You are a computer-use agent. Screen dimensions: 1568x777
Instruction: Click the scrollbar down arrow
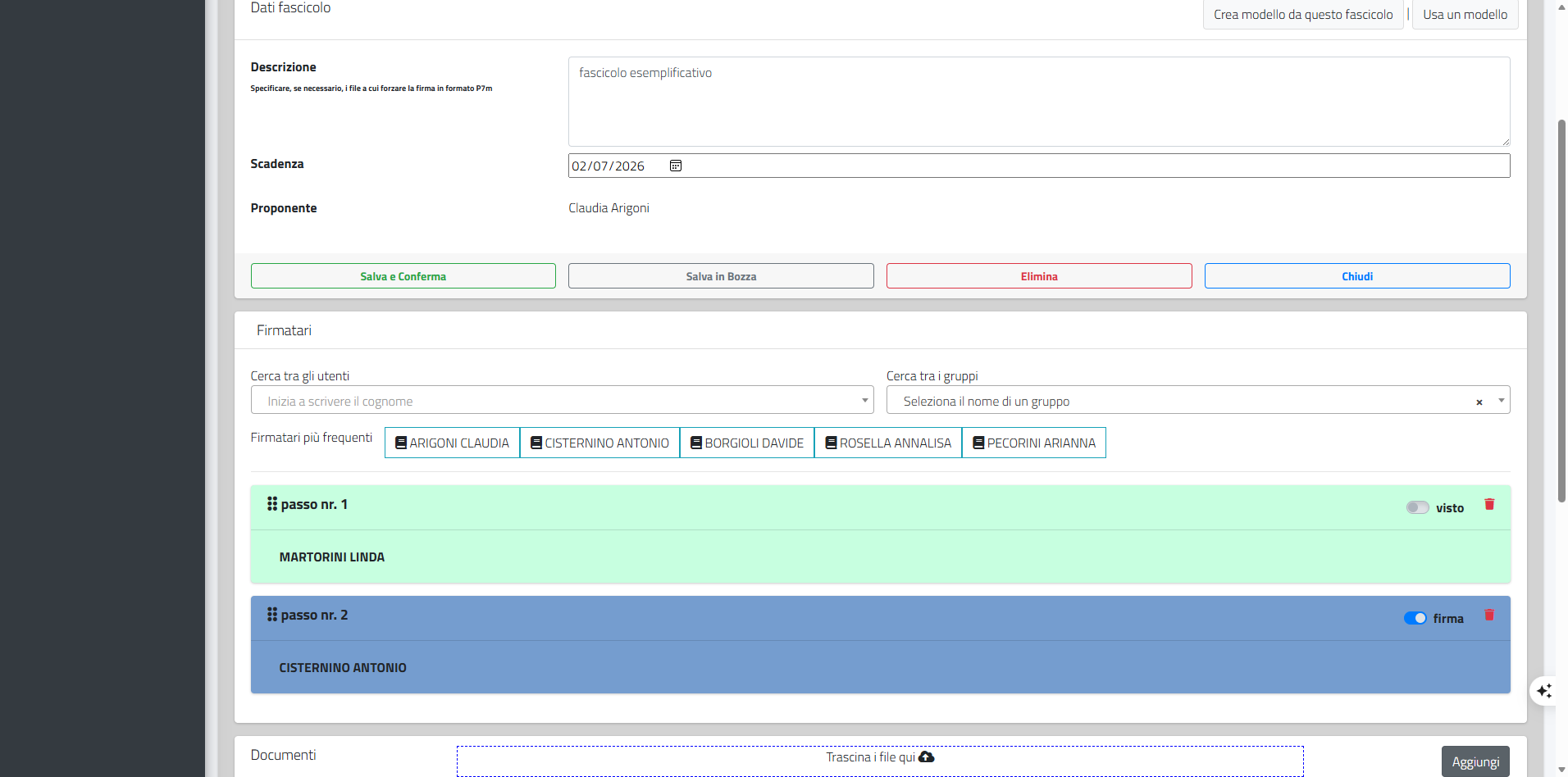coord(1561,770)
